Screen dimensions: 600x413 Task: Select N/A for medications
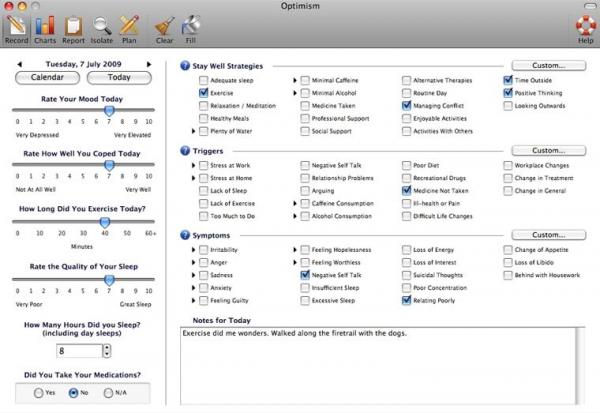pos(108,393)
